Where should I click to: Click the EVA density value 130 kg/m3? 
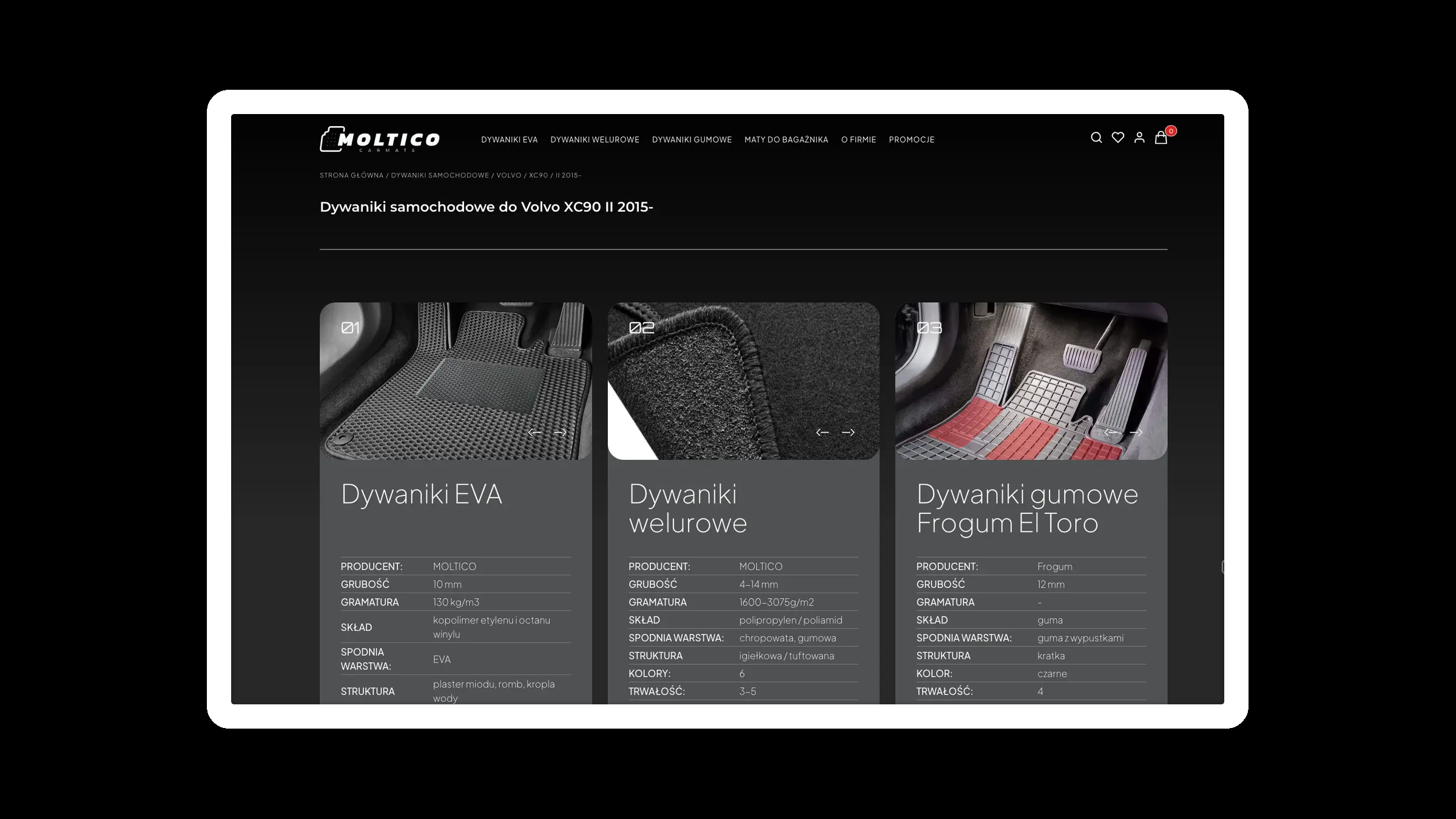(x=456, y=602)
